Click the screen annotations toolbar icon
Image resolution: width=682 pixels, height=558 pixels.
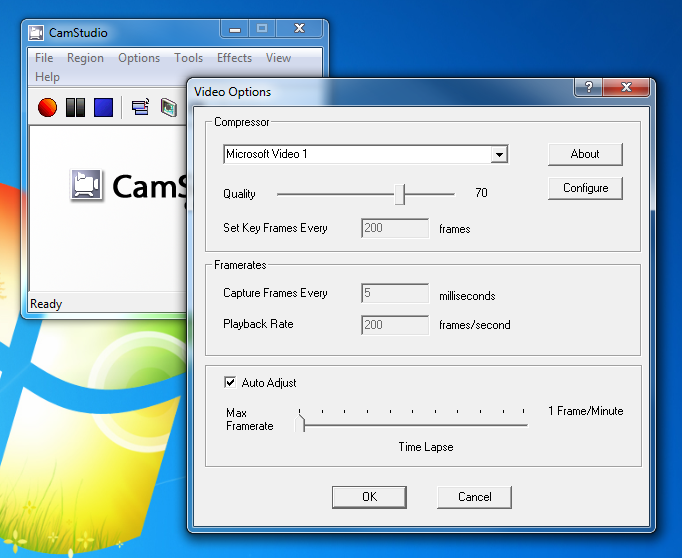click(x=169, y=107)
